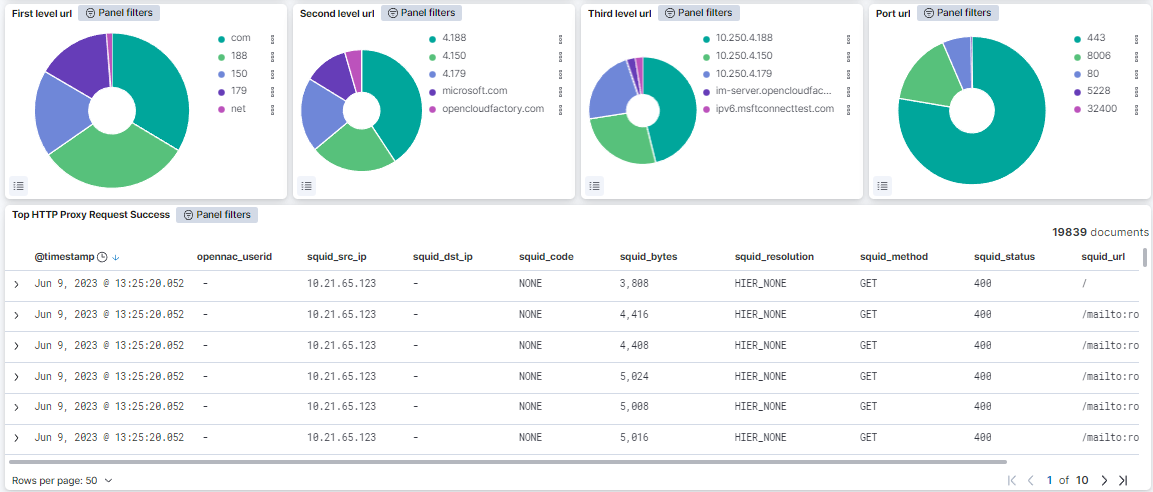Image resolution: width=1153 pixels, height=492 pixels.
Task: Open options icon next to 'com' legend item
Action: (272, 38)
